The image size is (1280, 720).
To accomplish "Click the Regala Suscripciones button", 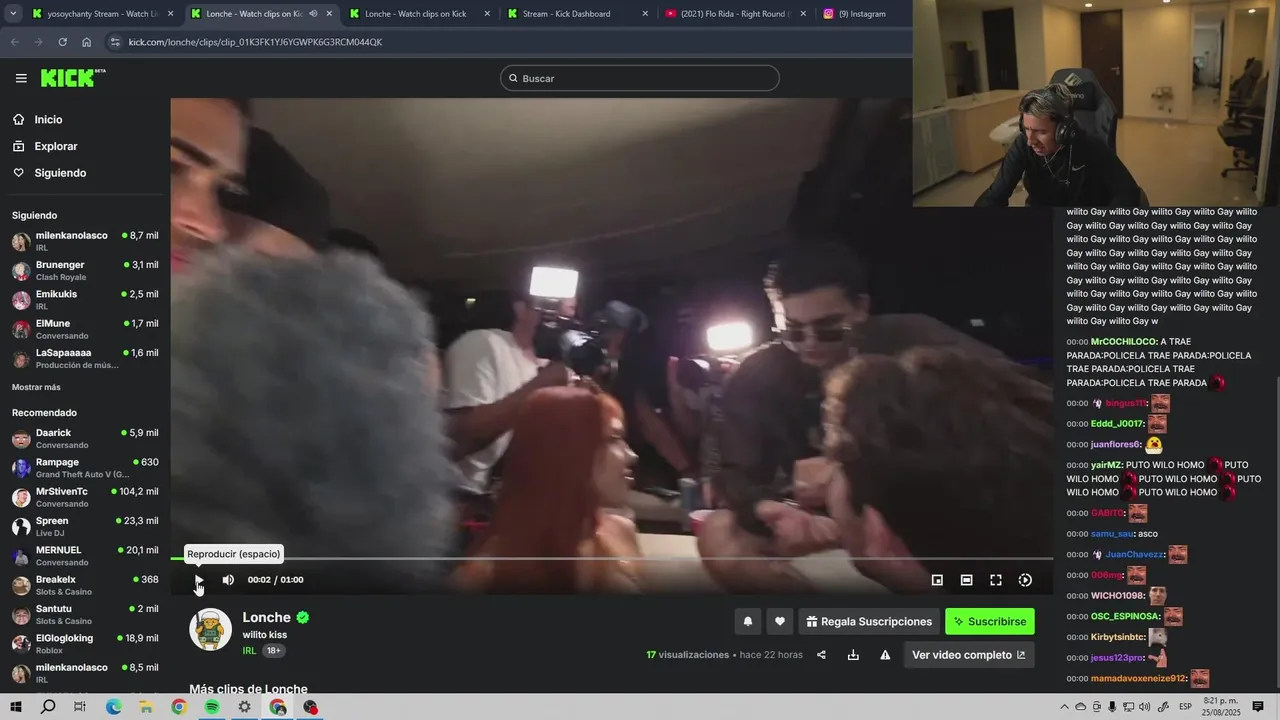I will click(x=869, y=621).
